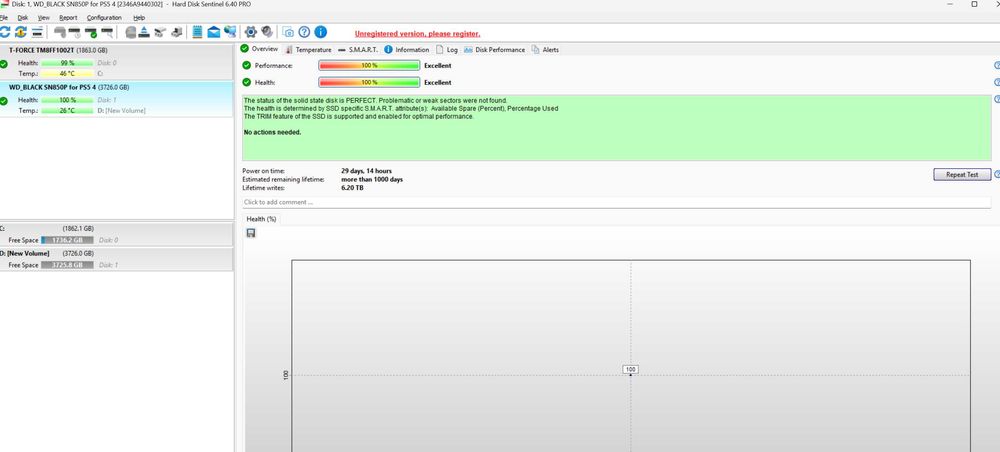Click help icon right of Performance row
This screenshot has height=452, width=1000.
(x=997, y=65)
